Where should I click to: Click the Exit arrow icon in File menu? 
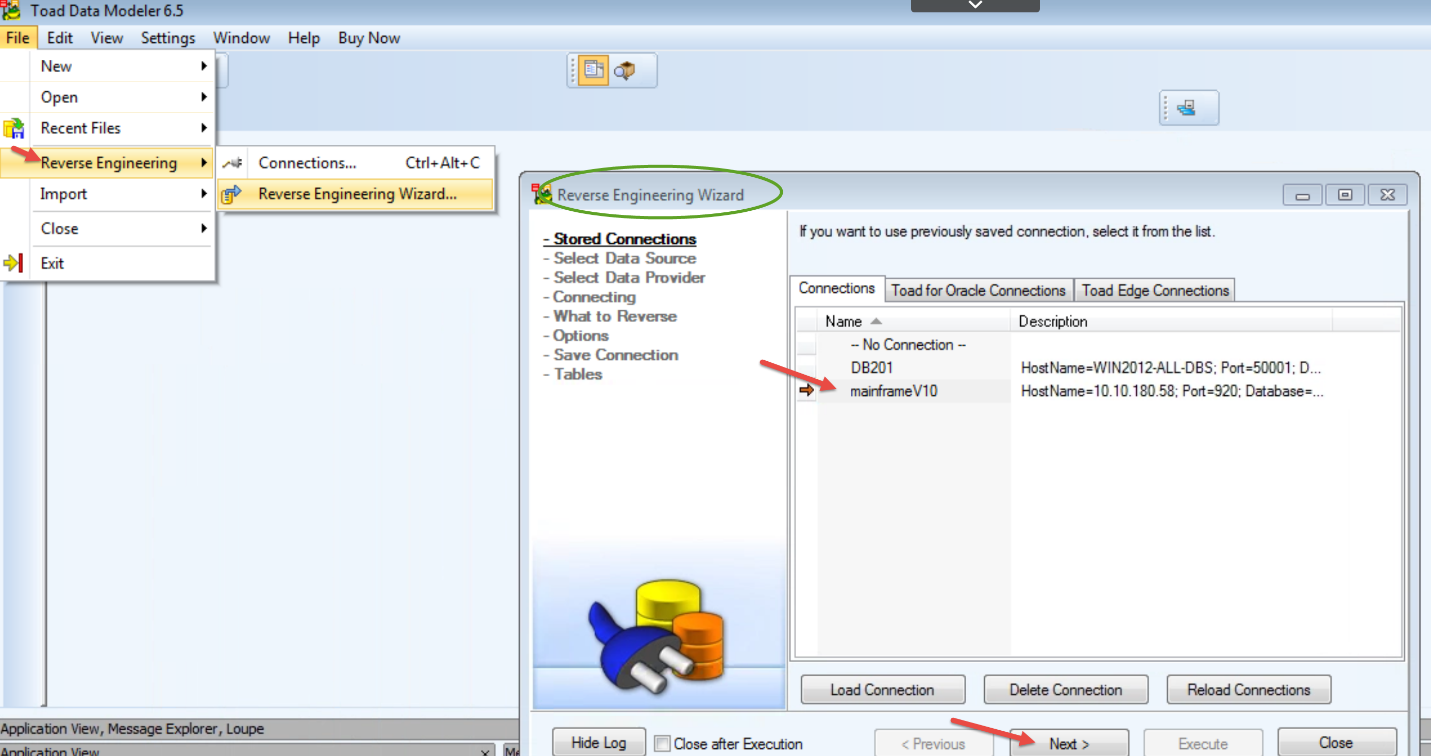click(x=14, y=264)
